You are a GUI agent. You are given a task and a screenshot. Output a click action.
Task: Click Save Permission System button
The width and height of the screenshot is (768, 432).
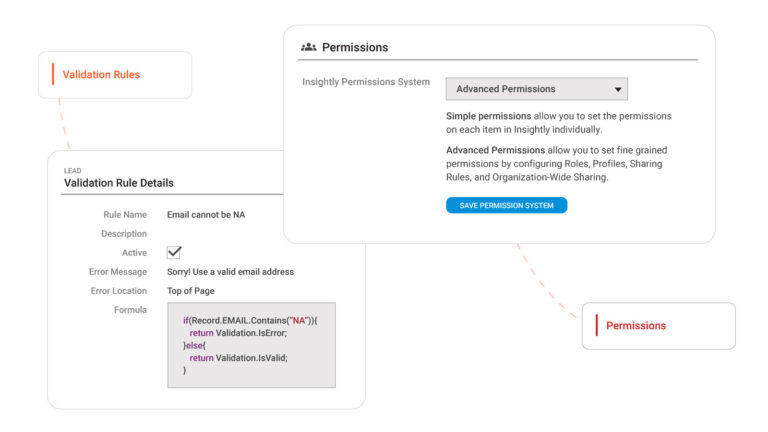tap(506, 205)
